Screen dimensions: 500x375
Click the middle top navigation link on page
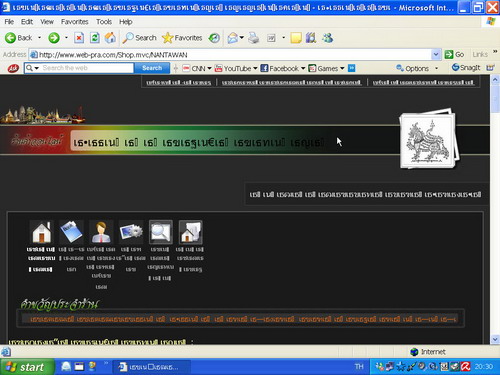point(292,82)
